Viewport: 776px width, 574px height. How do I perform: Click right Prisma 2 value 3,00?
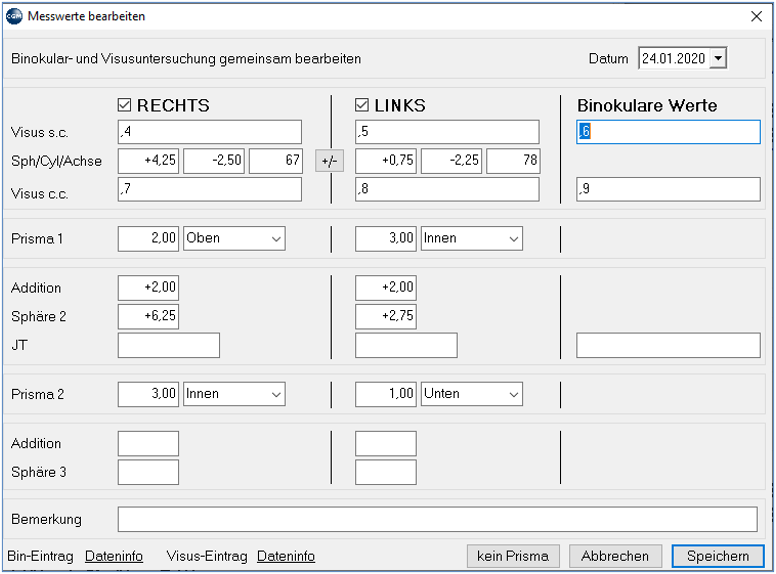[x=148, y=394]
